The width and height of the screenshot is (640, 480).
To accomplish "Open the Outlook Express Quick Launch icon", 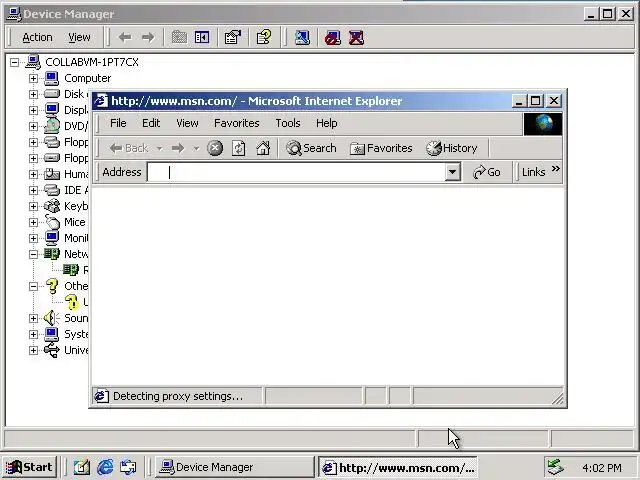I will click(x=128, y=467).
